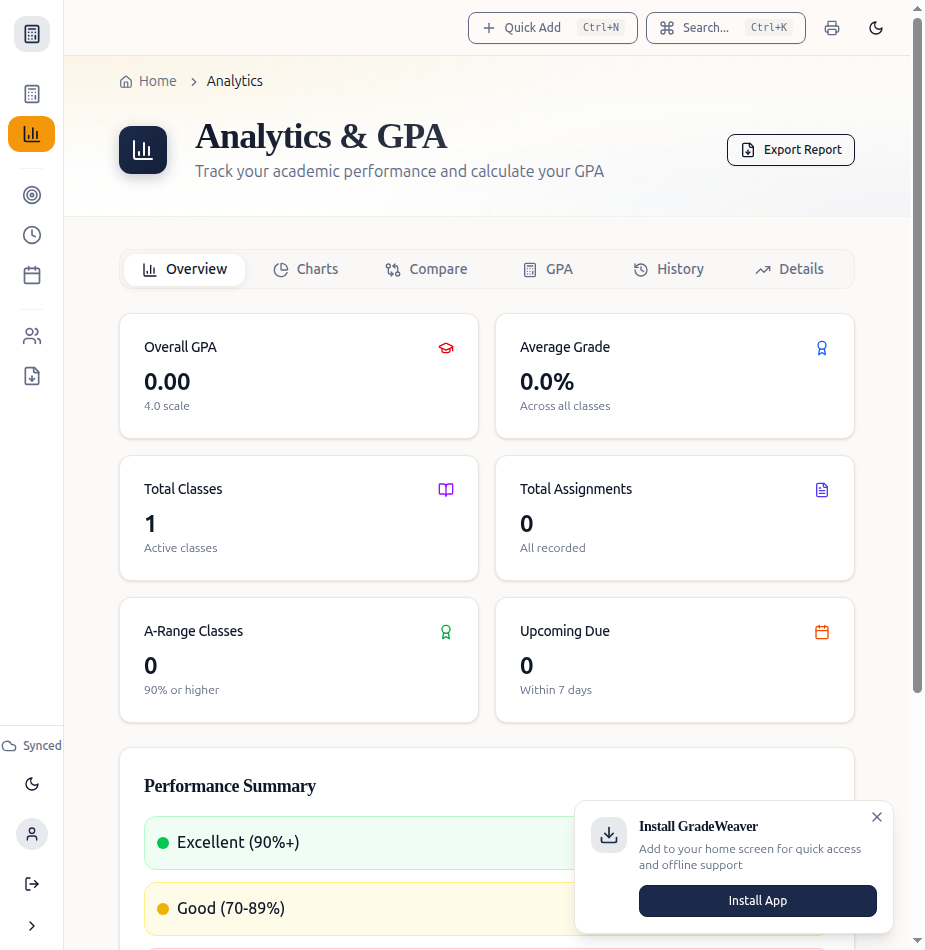The image size is (925, 950).
Task: Open the Print icon in the top bar
Action: [832, 28]
